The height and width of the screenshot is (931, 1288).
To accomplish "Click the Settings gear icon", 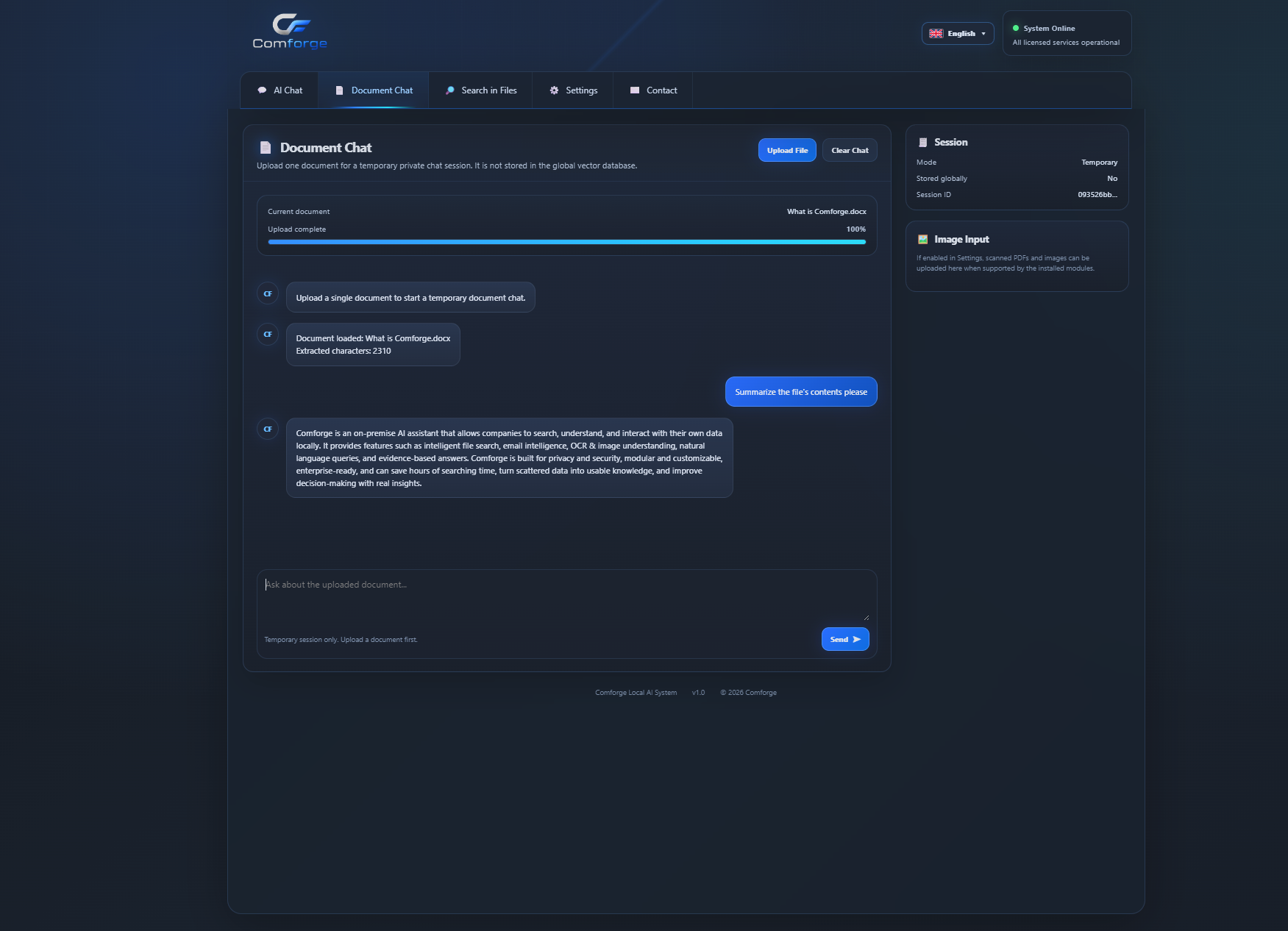I will pos(554,90).
